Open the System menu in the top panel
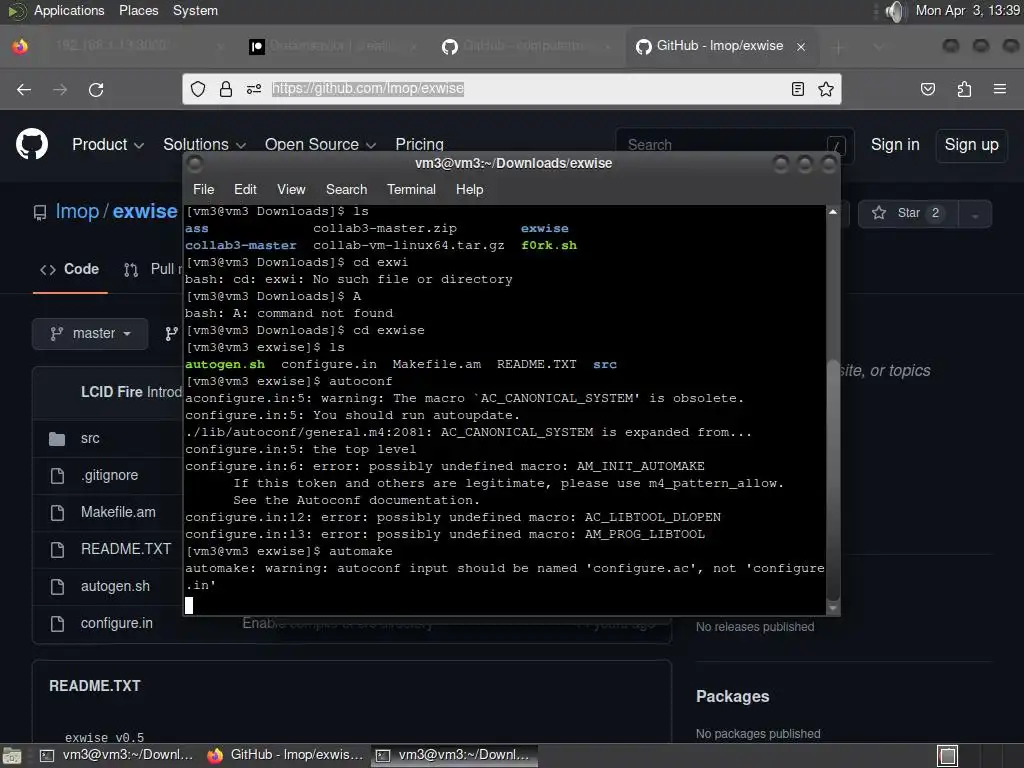Screen dimensions: 1024x768 click(x=195, y=10)
